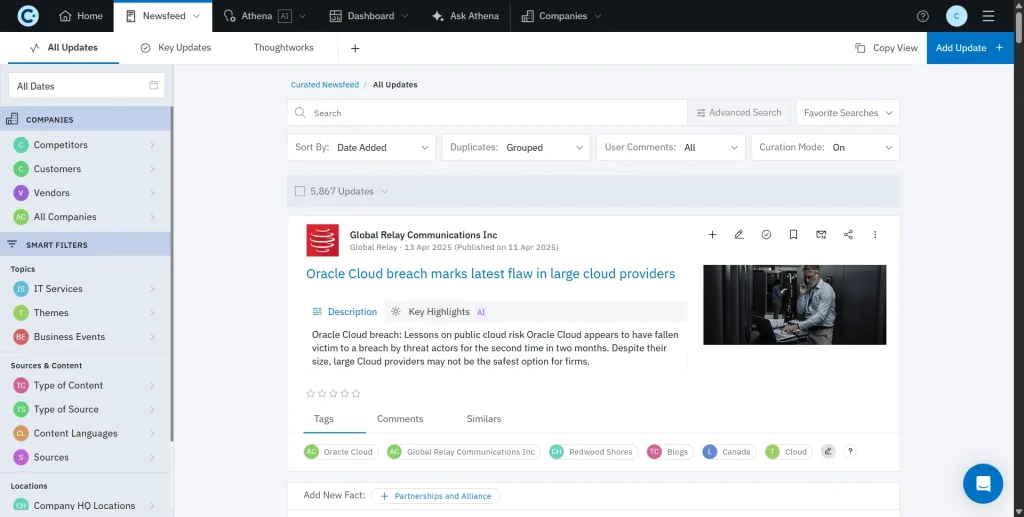Click the Add Update button
This screenshot has width=1024, height=517.
(x=969, y=48)
